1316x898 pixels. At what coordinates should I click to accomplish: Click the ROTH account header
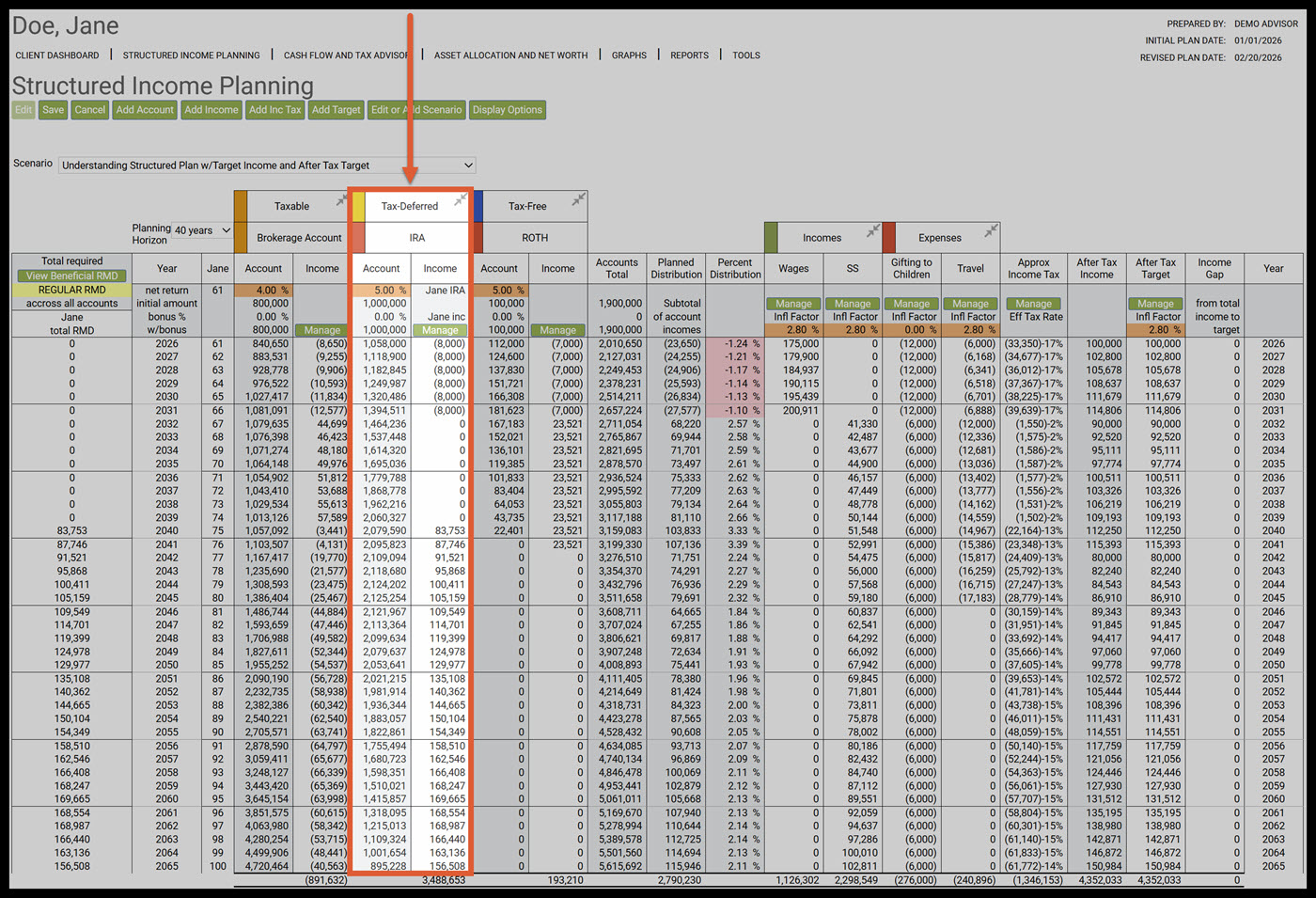(x=535, y=238)
